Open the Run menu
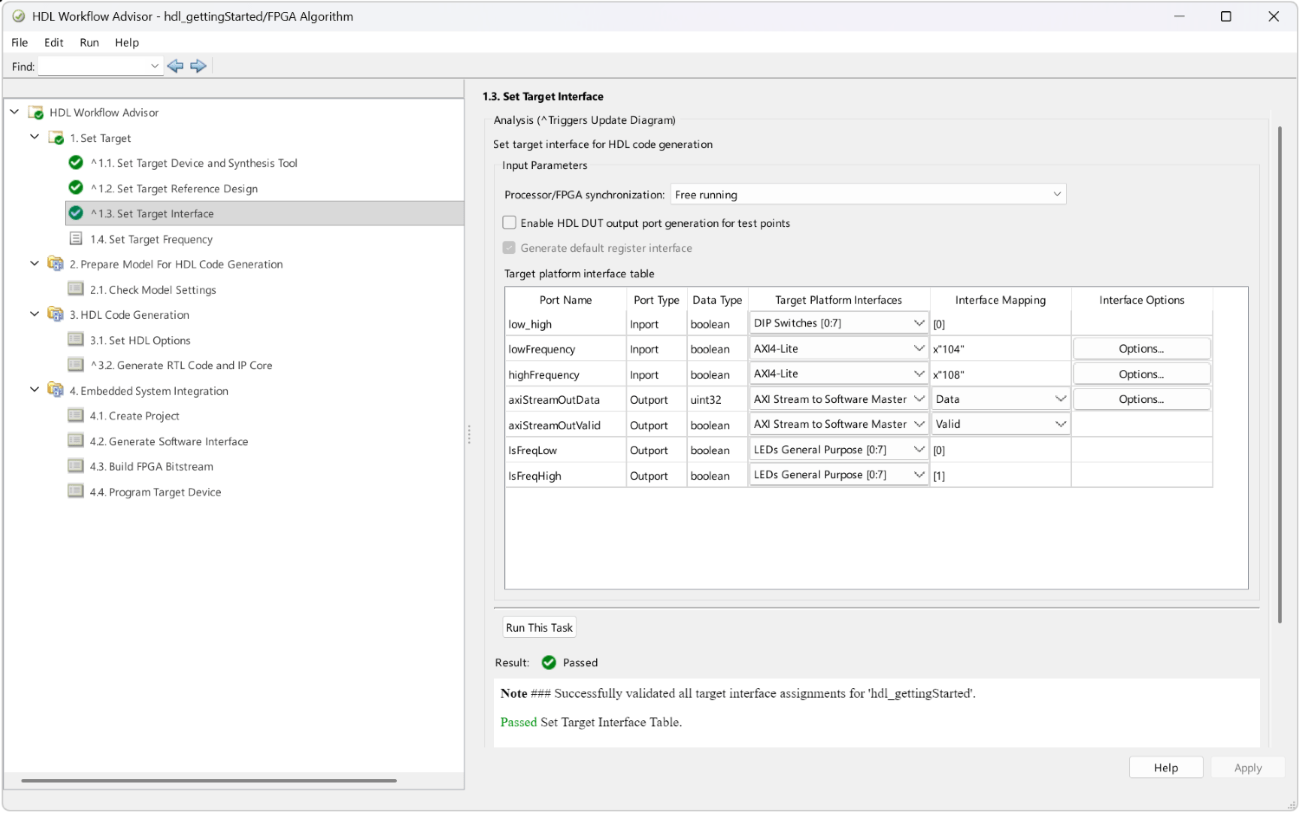1300x813 pixels. [89, 43]
